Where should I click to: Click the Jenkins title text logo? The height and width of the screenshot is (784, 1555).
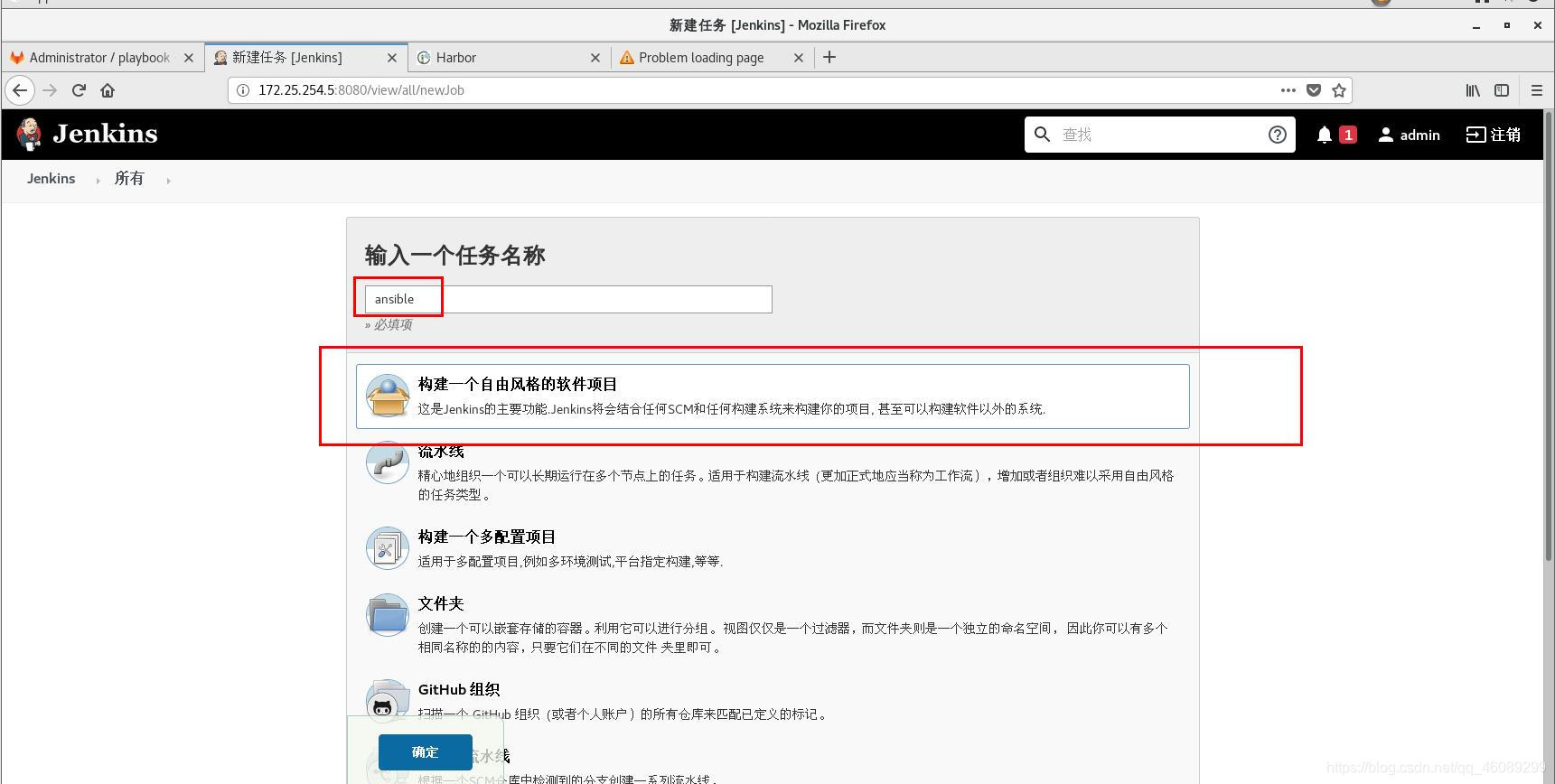pos(105,134)
